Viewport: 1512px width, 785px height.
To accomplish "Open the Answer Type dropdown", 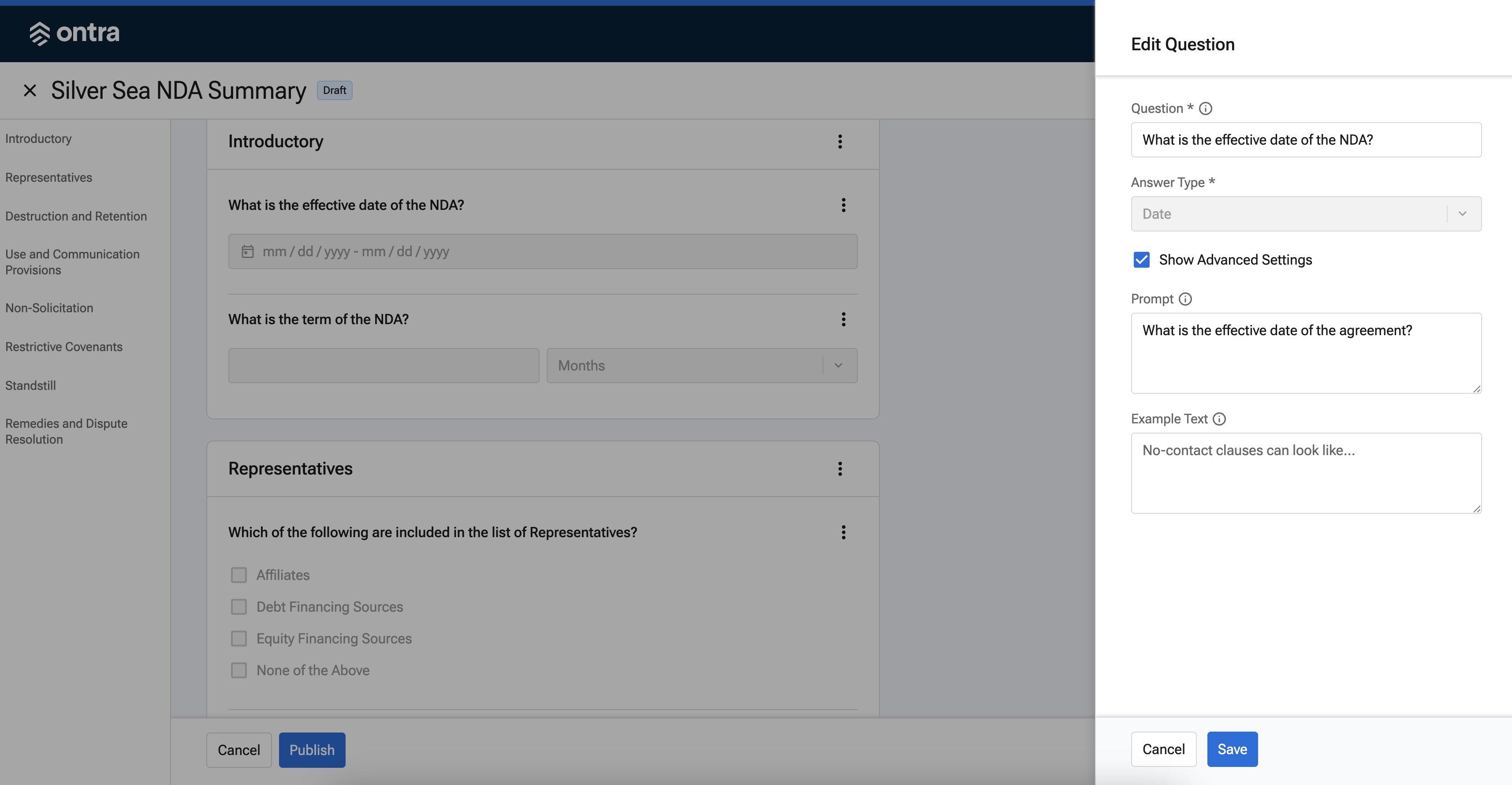I will point(1462,214).
